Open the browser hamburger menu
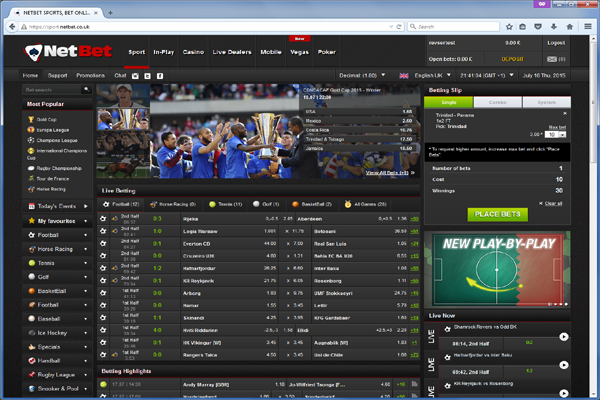The height and width of the screenshot is (400, 600). point(588,26)
